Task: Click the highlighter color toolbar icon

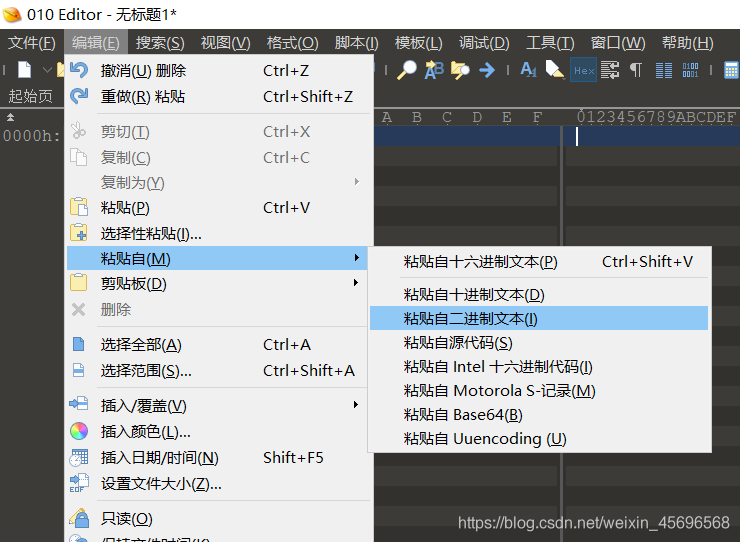Action: [x=555, y=70]
